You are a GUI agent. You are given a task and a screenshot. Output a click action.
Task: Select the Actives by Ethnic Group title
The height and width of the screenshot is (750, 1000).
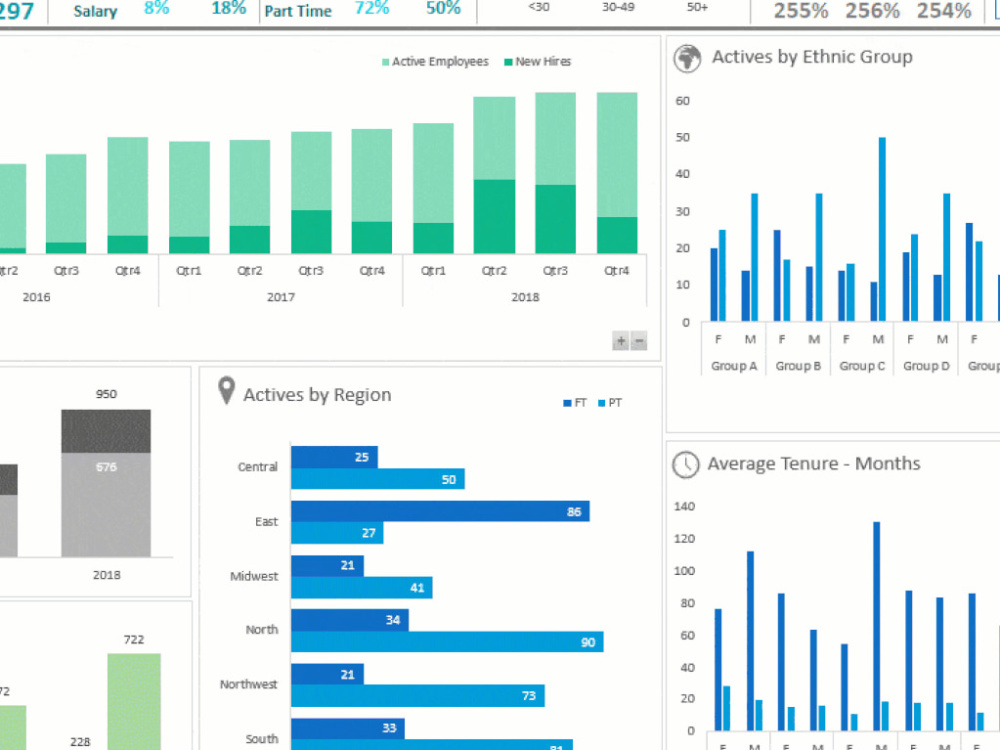click(x=812, y=57)
